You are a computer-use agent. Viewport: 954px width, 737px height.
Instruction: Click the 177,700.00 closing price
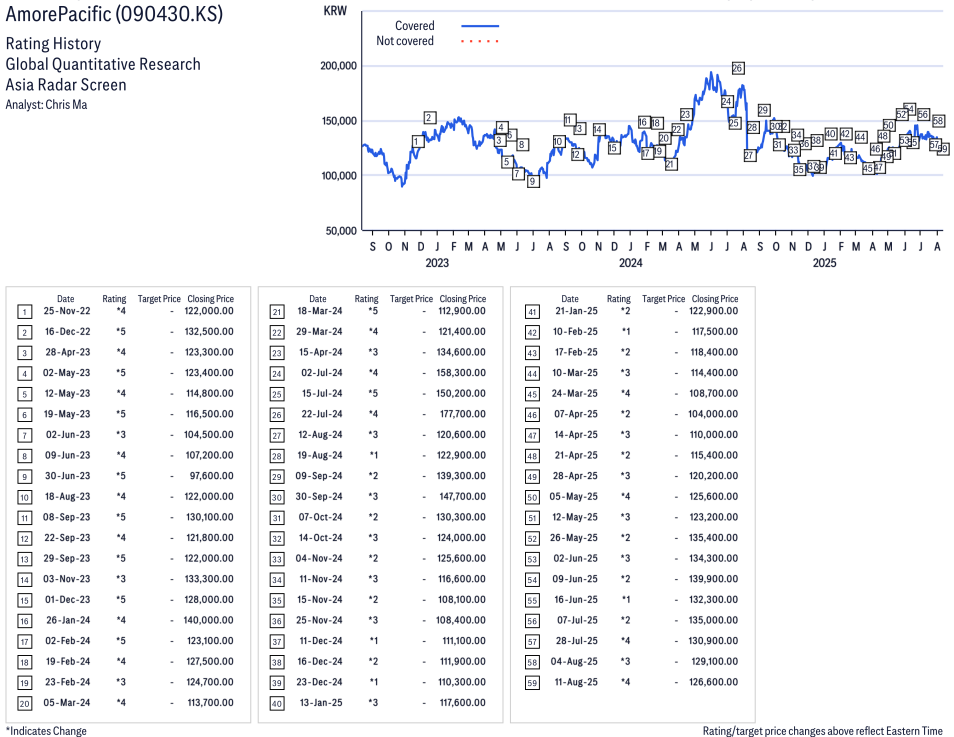click(462, 414)
